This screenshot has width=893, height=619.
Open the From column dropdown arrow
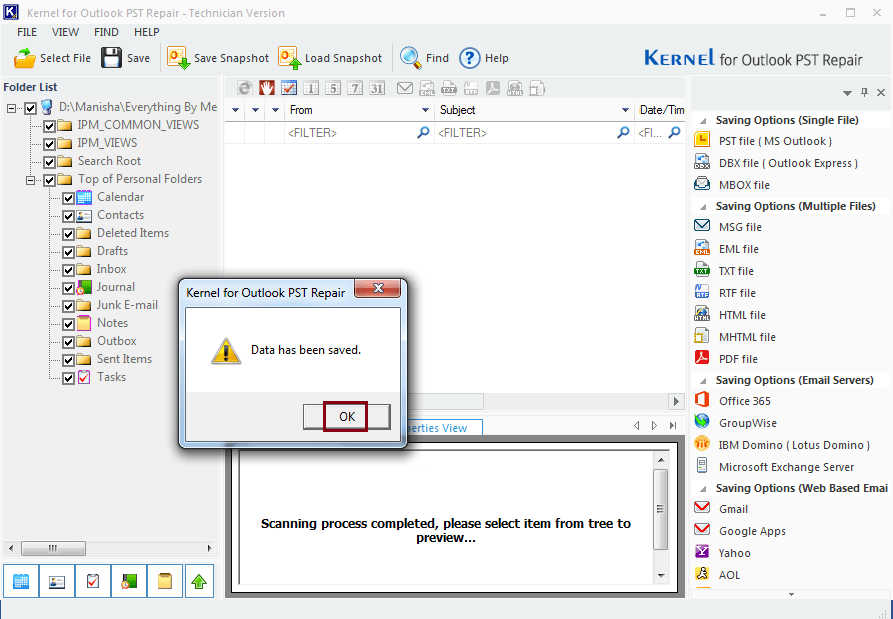(x=425, y=110)
